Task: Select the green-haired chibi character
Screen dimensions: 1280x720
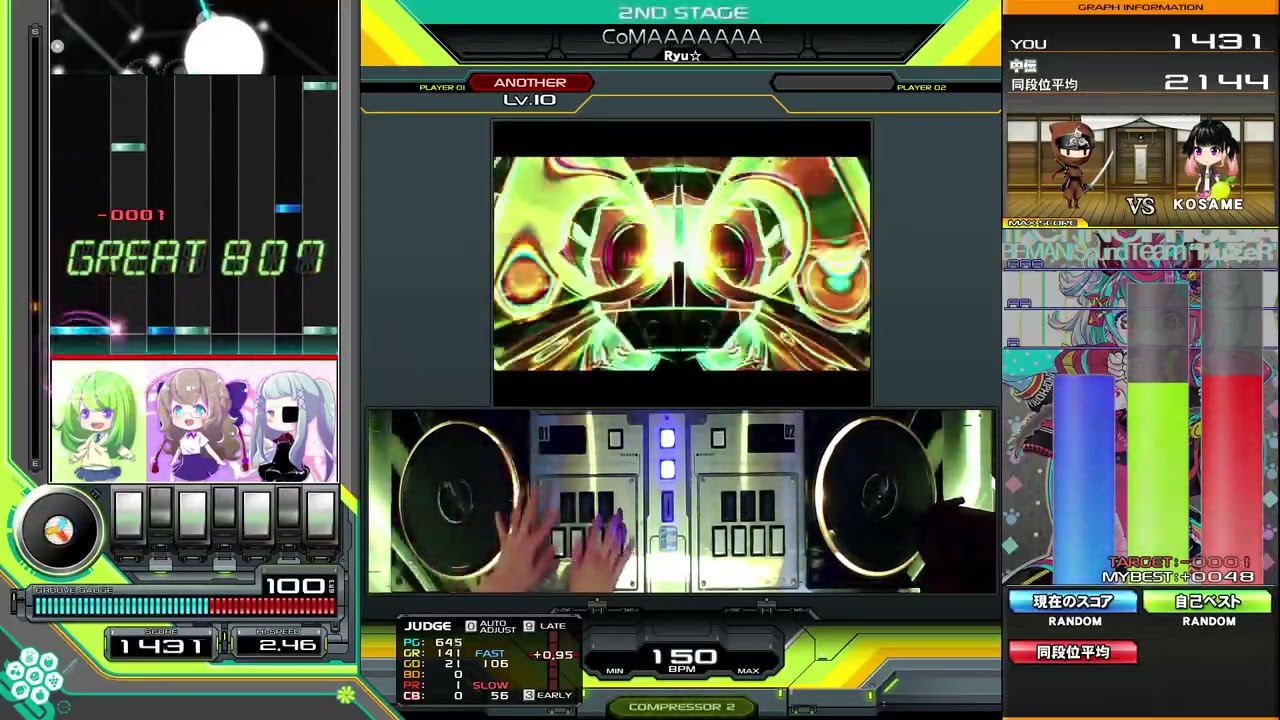Action: pyautogui.click(x=97, y=424)
